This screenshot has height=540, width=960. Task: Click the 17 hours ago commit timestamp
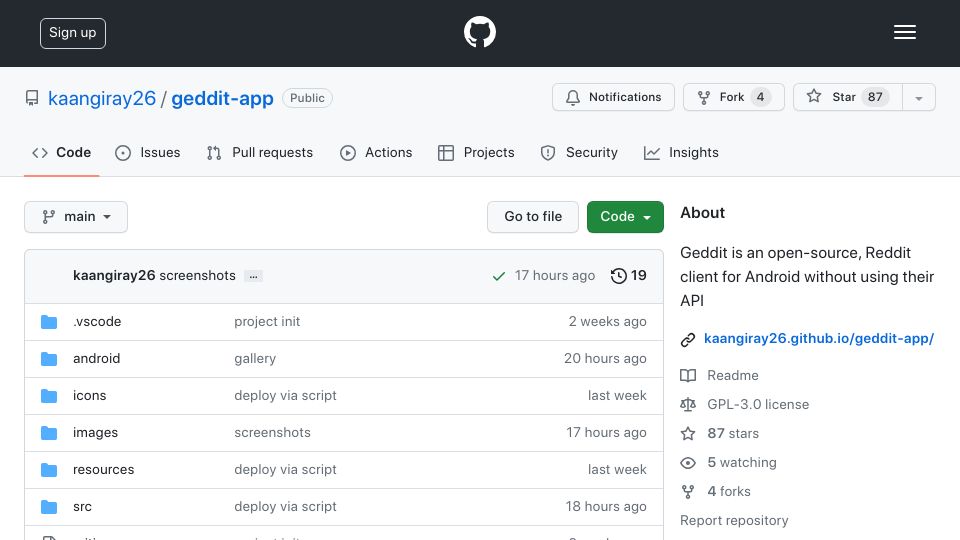[x=555, y=276]
